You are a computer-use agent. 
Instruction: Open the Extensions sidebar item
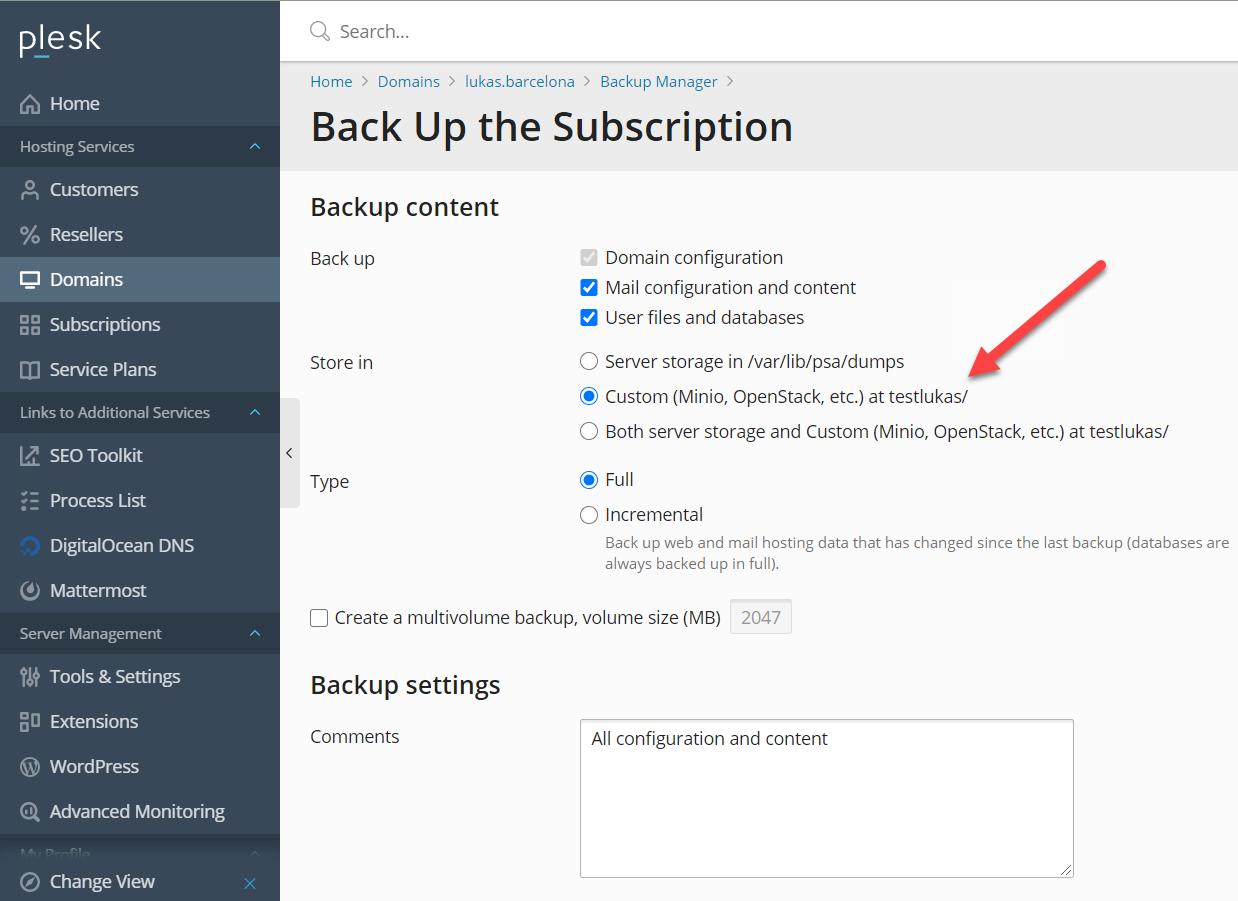click(94, 722)
